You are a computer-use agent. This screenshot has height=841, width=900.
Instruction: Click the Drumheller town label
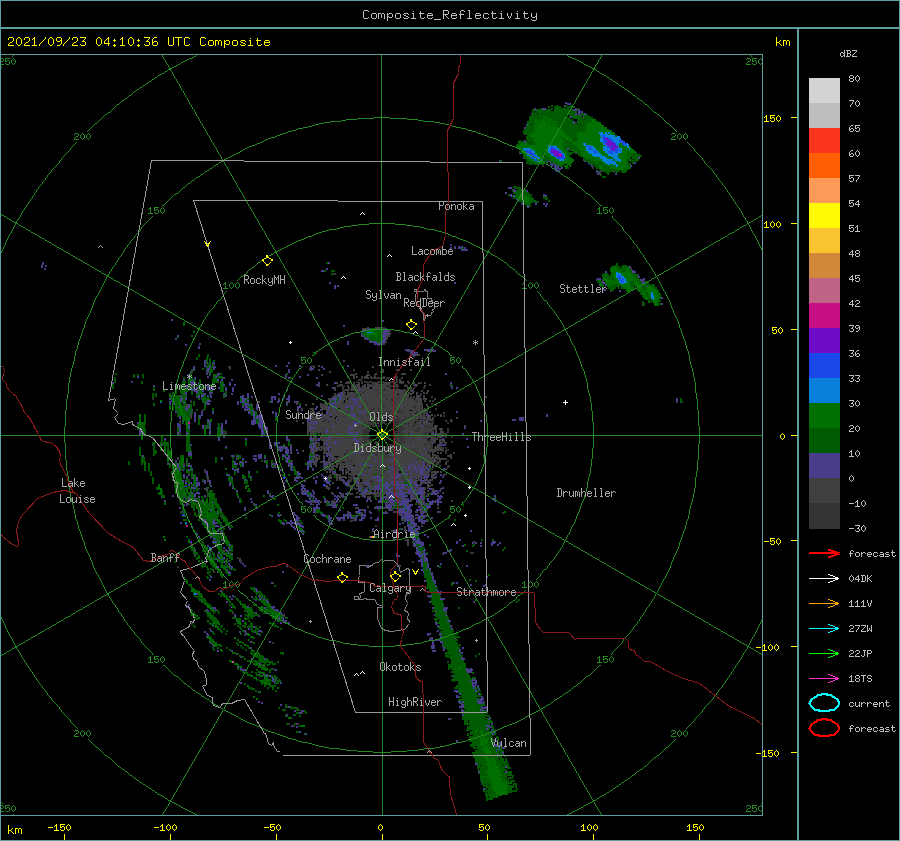586,493
